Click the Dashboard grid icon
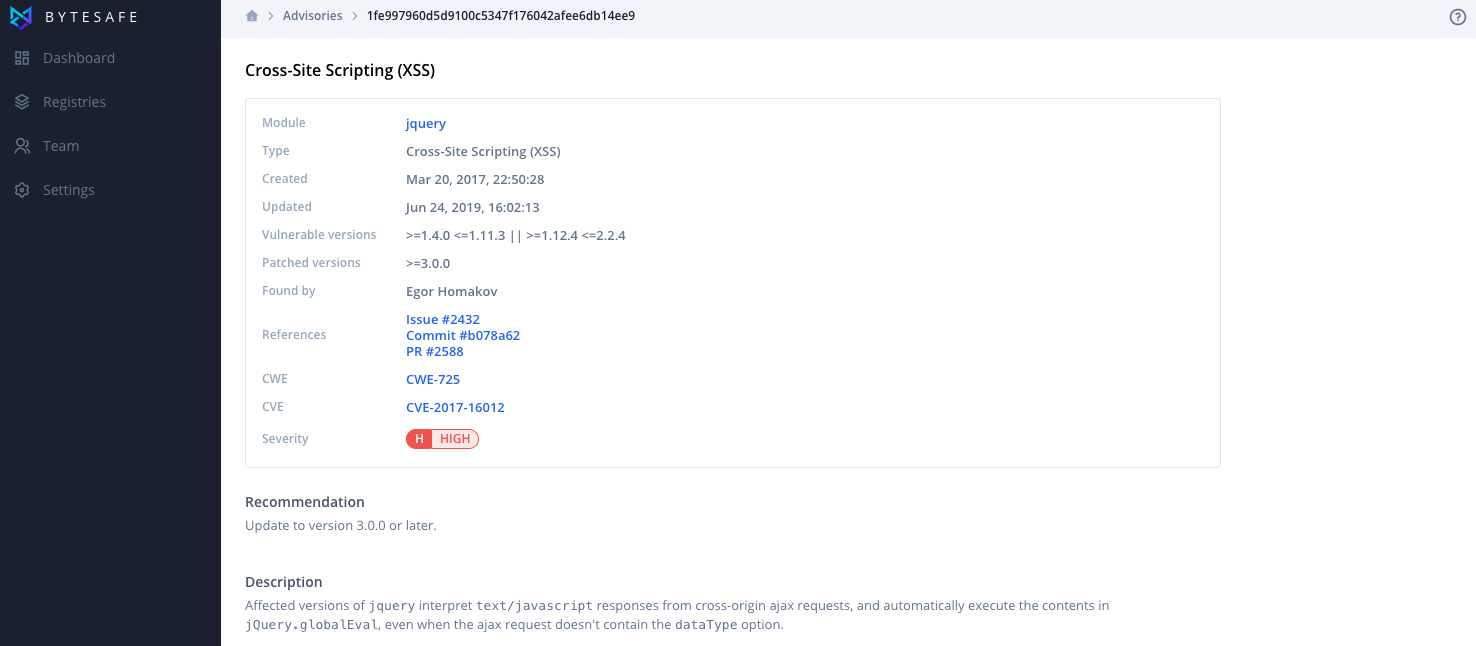 [22, 58]
